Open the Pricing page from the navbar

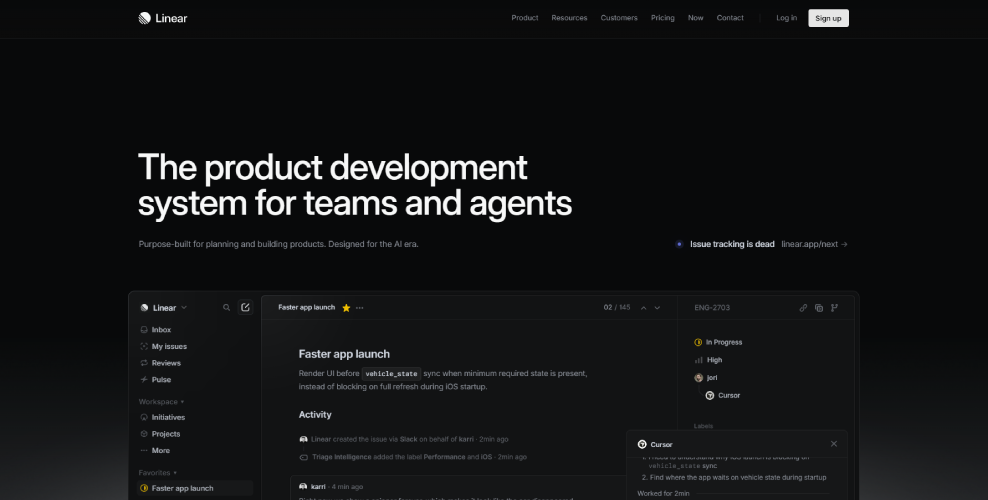[x=662, y=18]
